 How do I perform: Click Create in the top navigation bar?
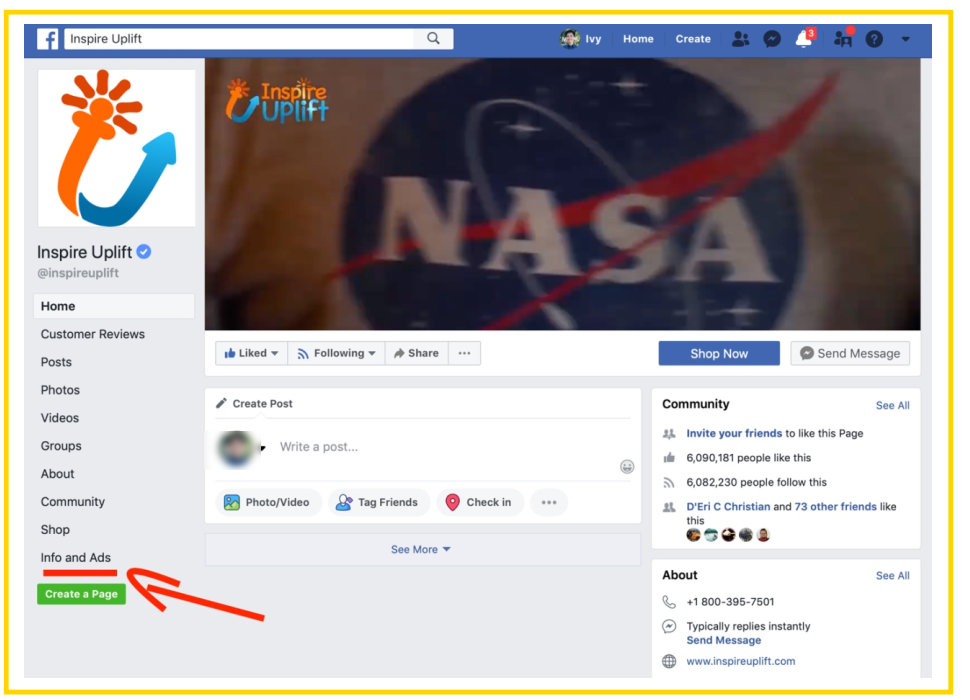click(x=693, y=39)
